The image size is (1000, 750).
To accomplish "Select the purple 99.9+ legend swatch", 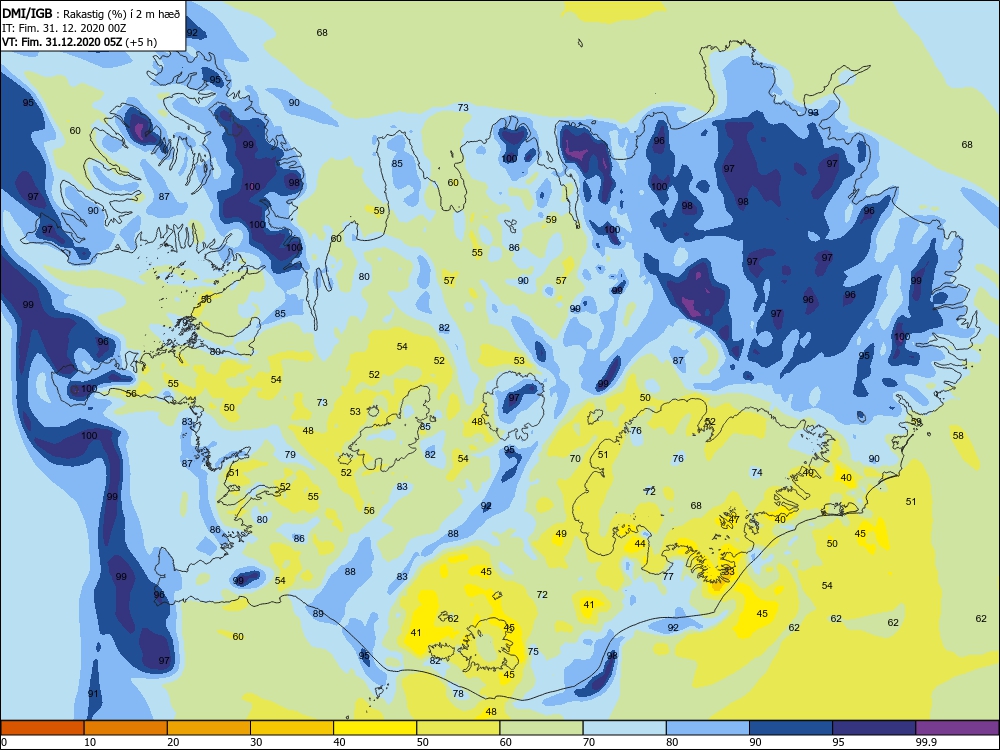I will coord(957,728).
